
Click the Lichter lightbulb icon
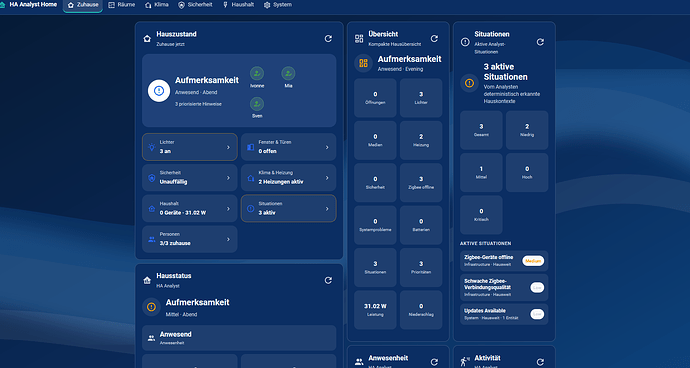click(152, 147)
